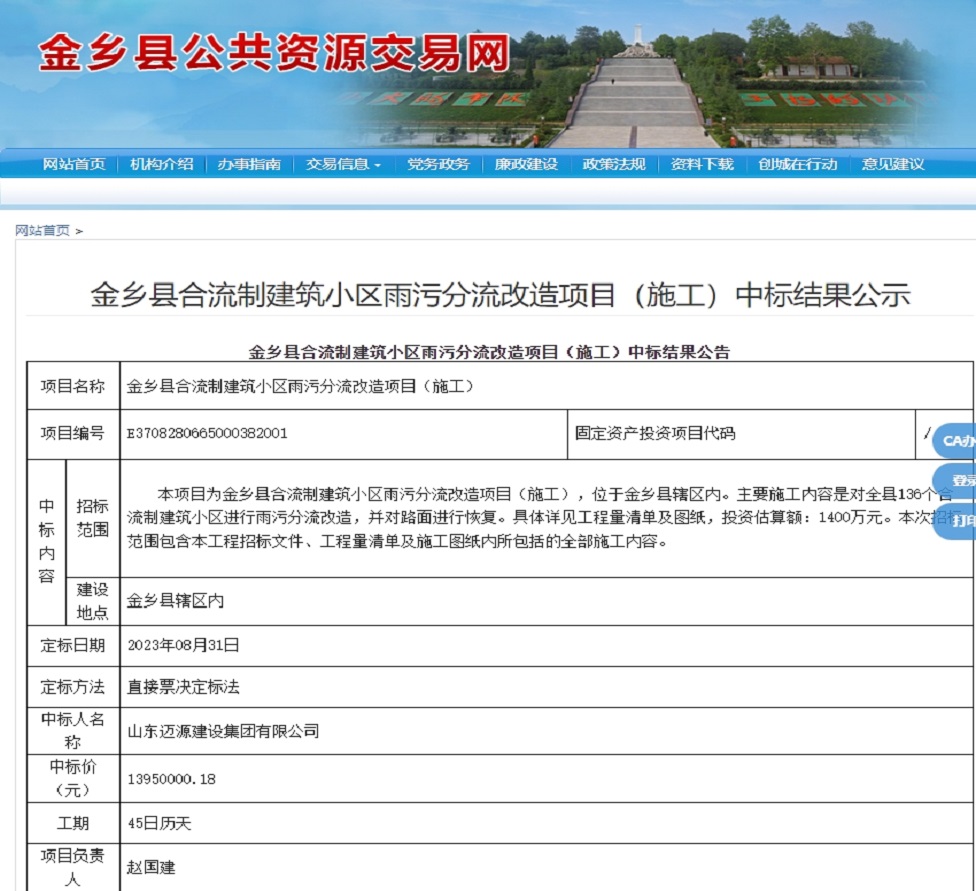Click the bid price 13950000.18
Screen dimensions: 976x891
171,779
